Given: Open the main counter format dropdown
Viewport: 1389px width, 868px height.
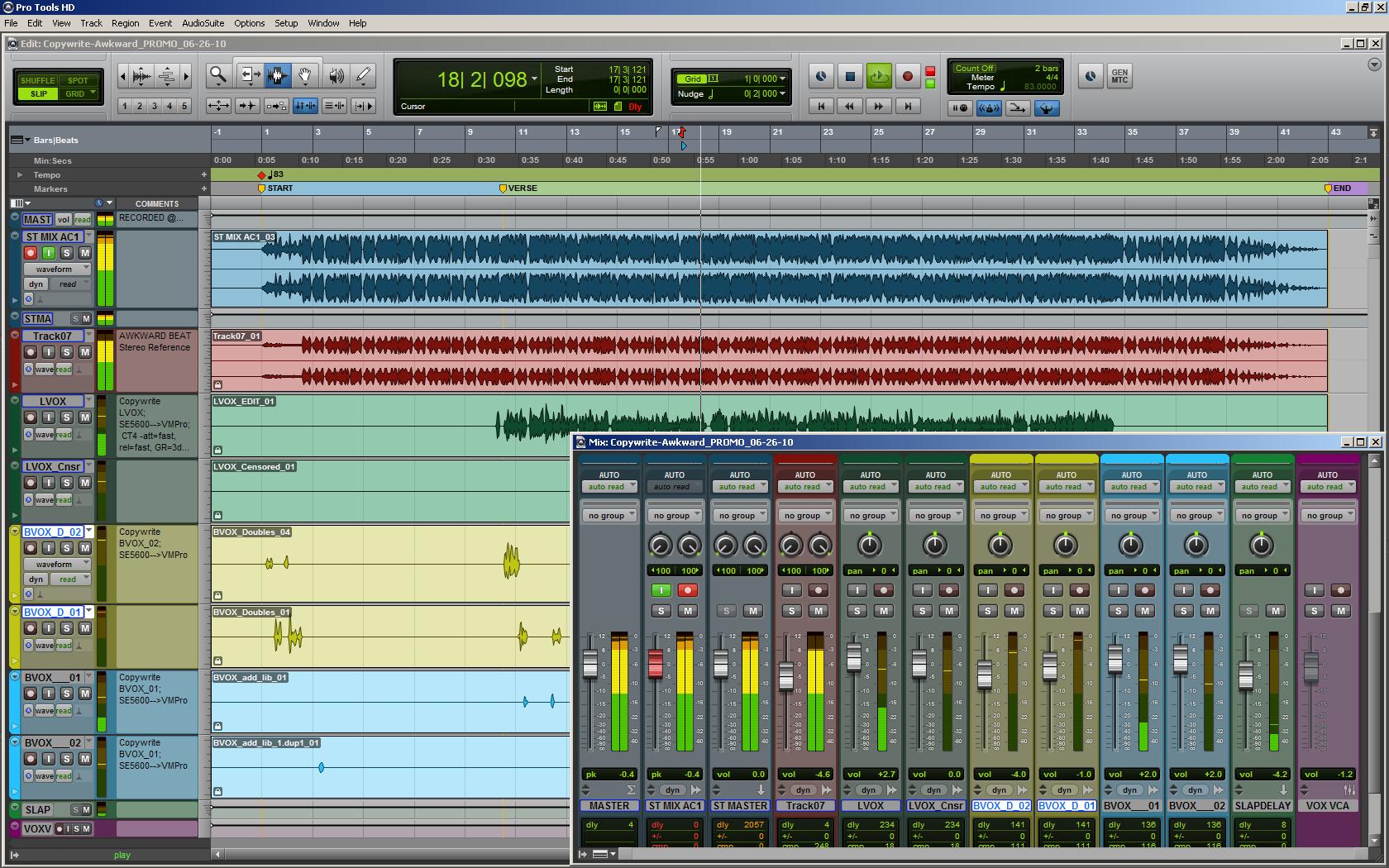Looking at the screenshot, I should coord(534,79).
